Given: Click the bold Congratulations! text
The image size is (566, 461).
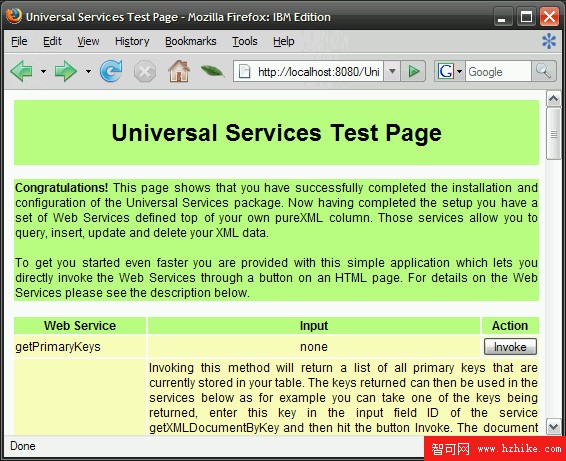Looking at the screenshot, I should [x=61, y=188].
